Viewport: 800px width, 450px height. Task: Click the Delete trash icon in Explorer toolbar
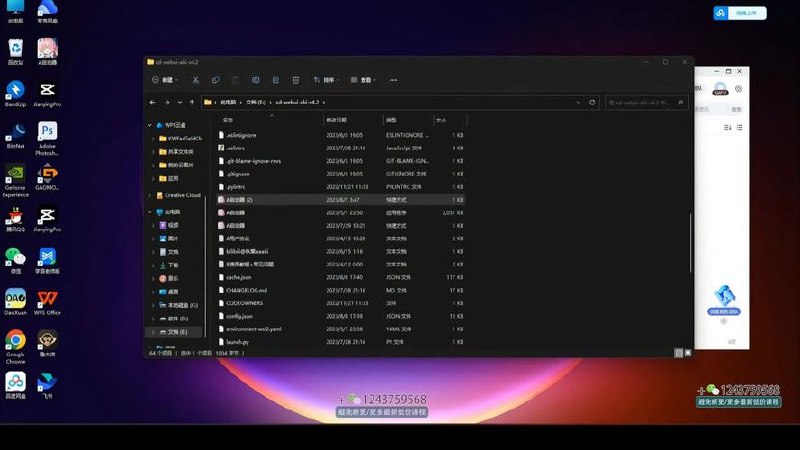click(x=296, y=80)
